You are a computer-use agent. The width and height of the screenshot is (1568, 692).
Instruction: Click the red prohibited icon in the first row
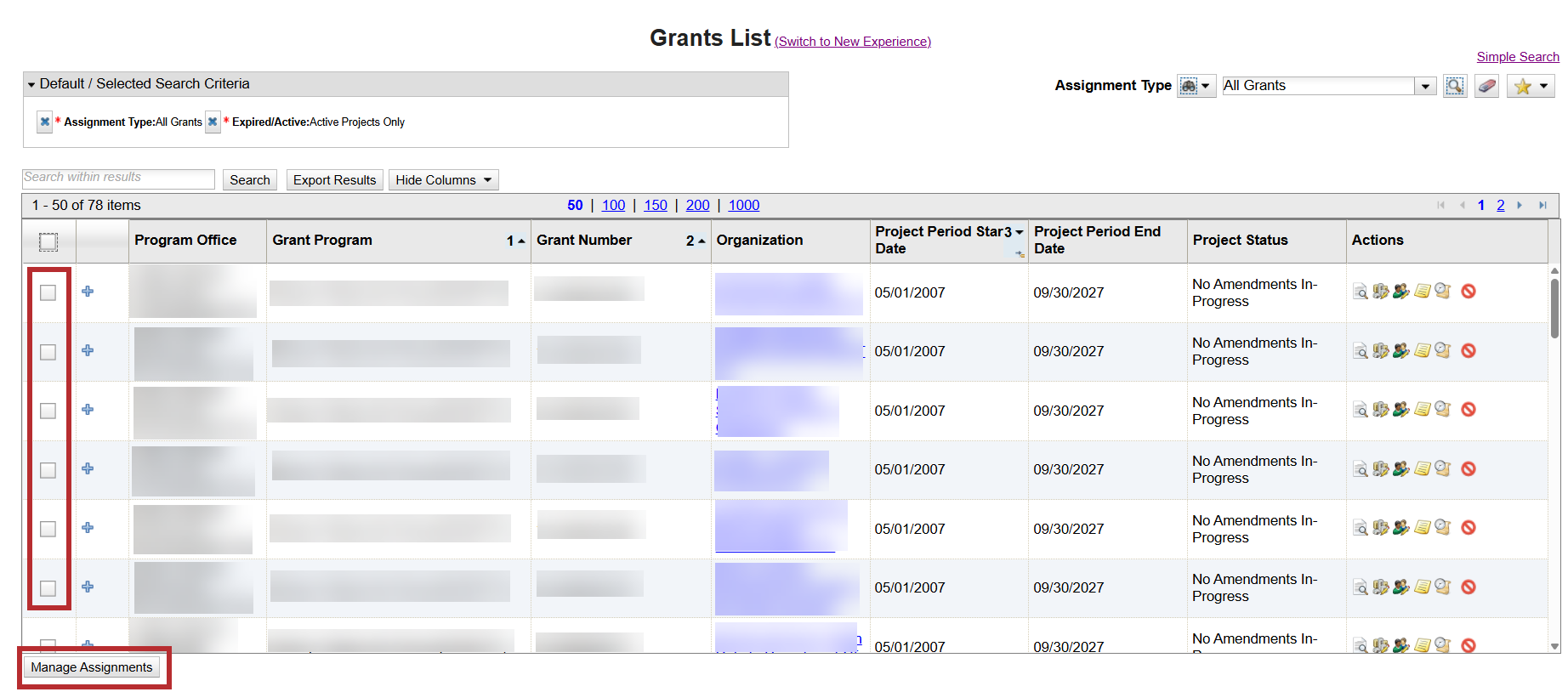pyautogui.click(x=1468, y=292)
